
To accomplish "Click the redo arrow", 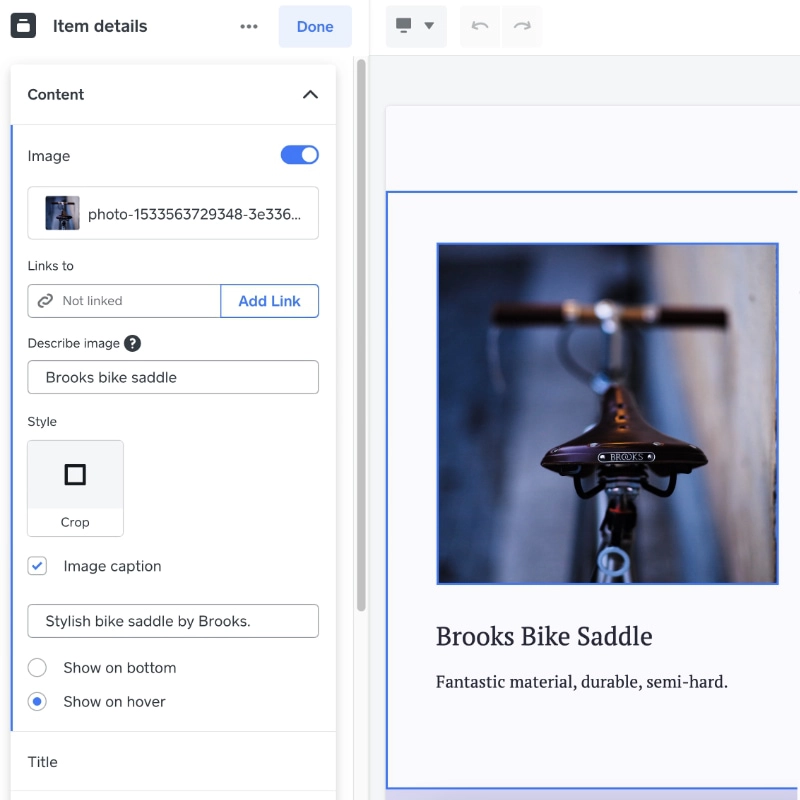I will 522,26.
